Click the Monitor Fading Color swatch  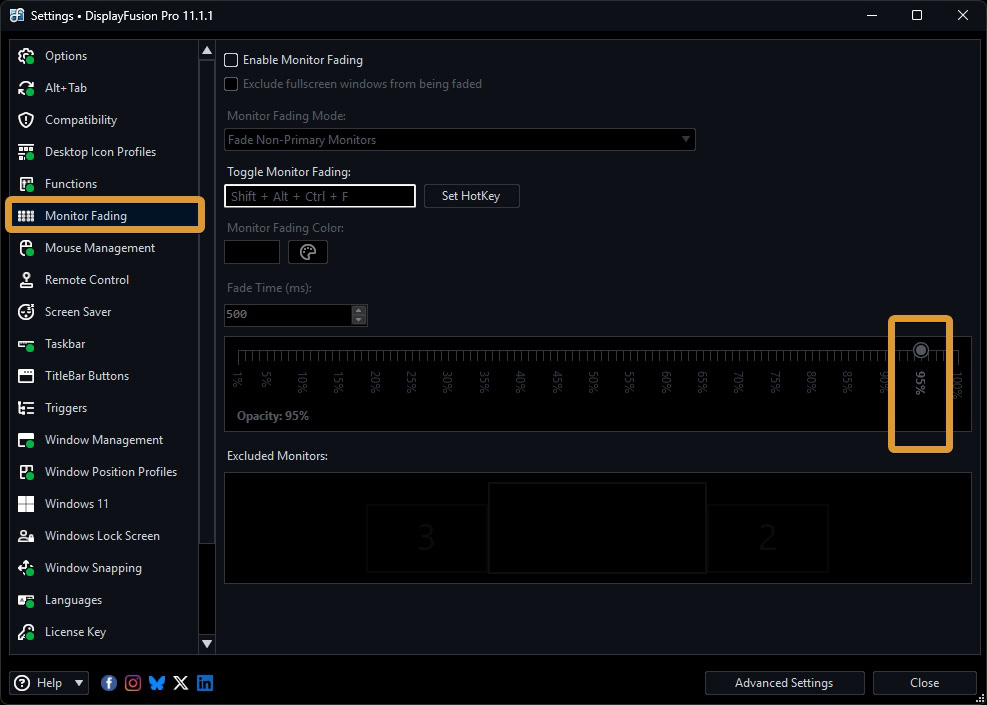pos(252,252)
